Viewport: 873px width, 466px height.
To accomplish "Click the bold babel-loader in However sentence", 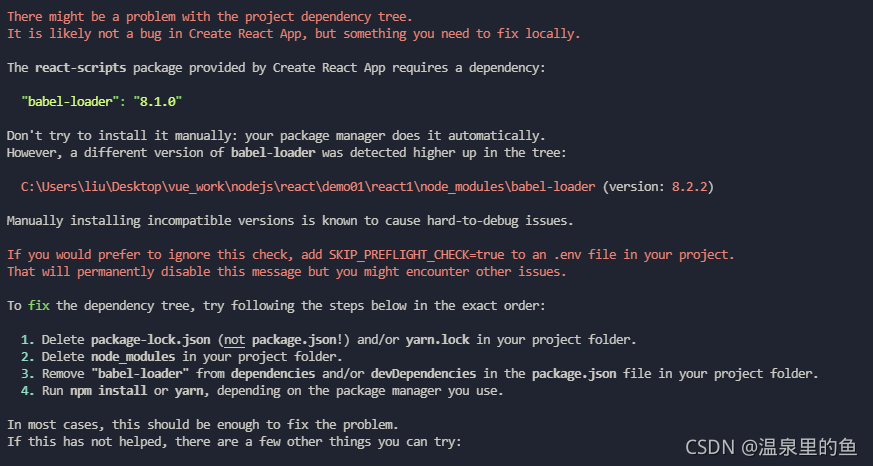I will (x=273, y=153).
